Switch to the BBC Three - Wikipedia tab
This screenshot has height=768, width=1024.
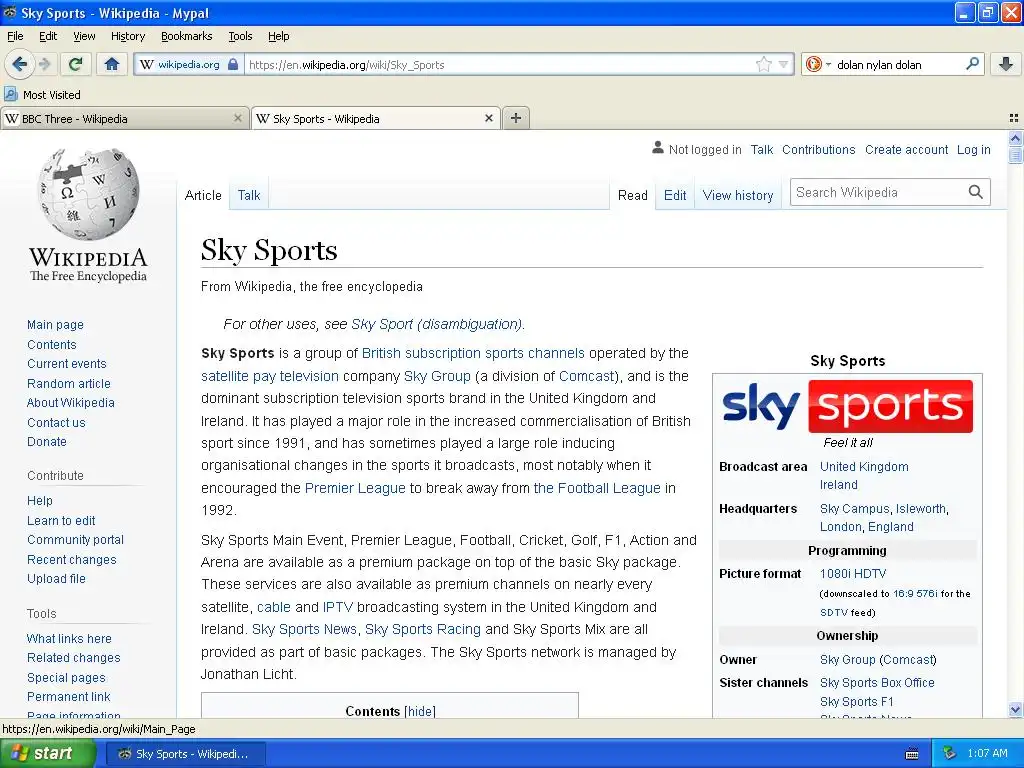pyautogui.click(x=124, y=118)
